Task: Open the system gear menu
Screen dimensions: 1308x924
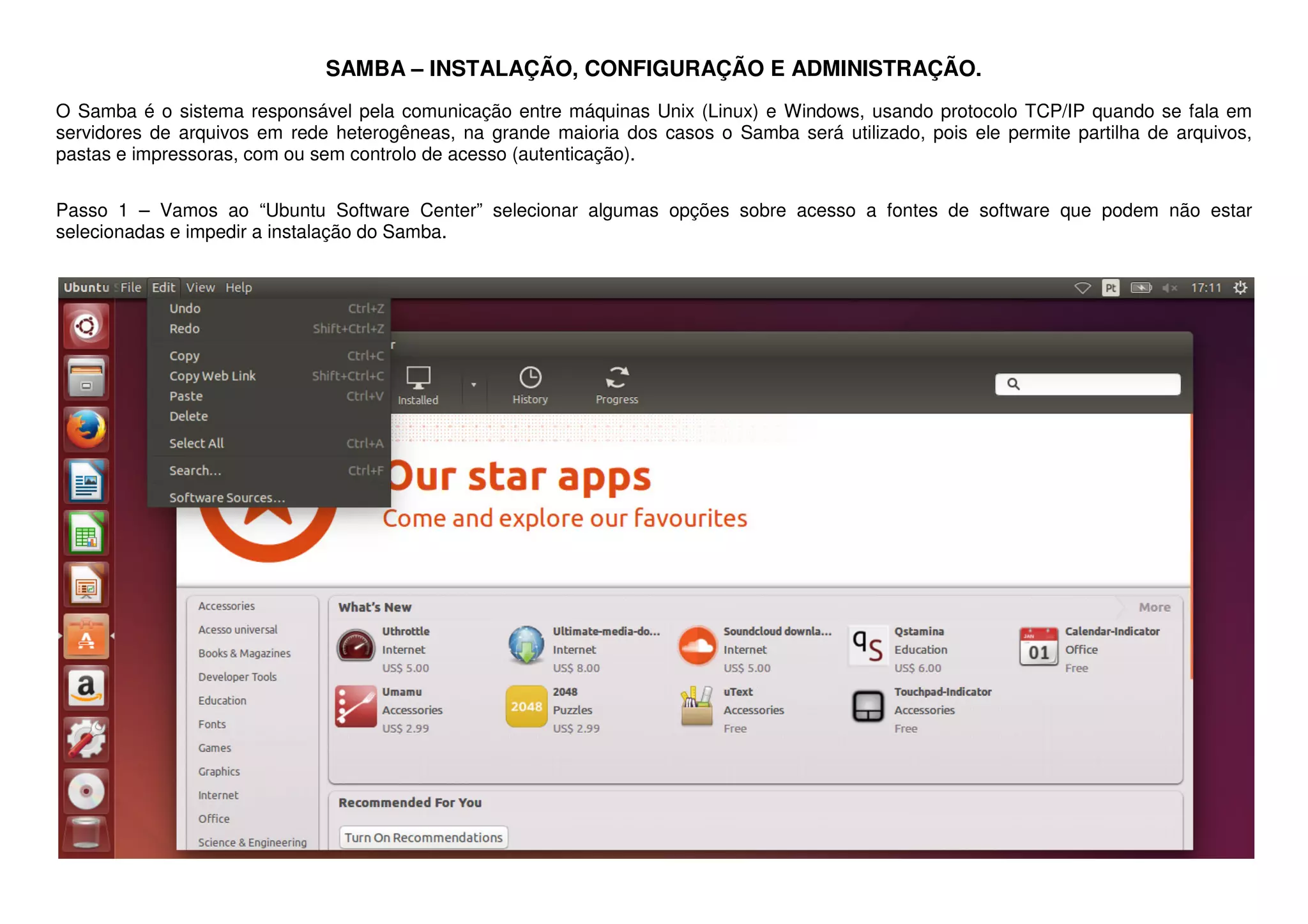Action: tap(1240, 288)
